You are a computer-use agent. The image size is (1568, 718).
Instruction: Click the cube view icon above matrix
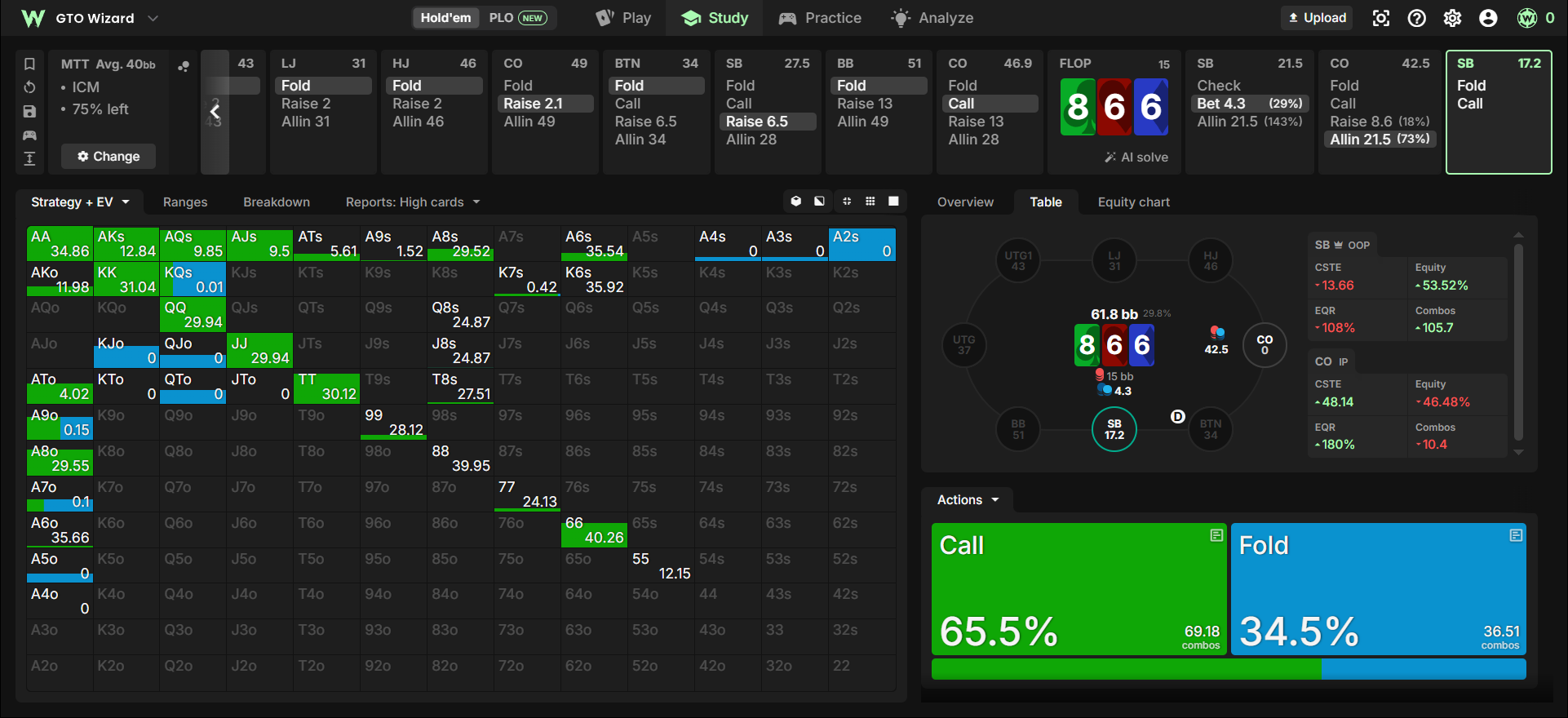point(796,202)
